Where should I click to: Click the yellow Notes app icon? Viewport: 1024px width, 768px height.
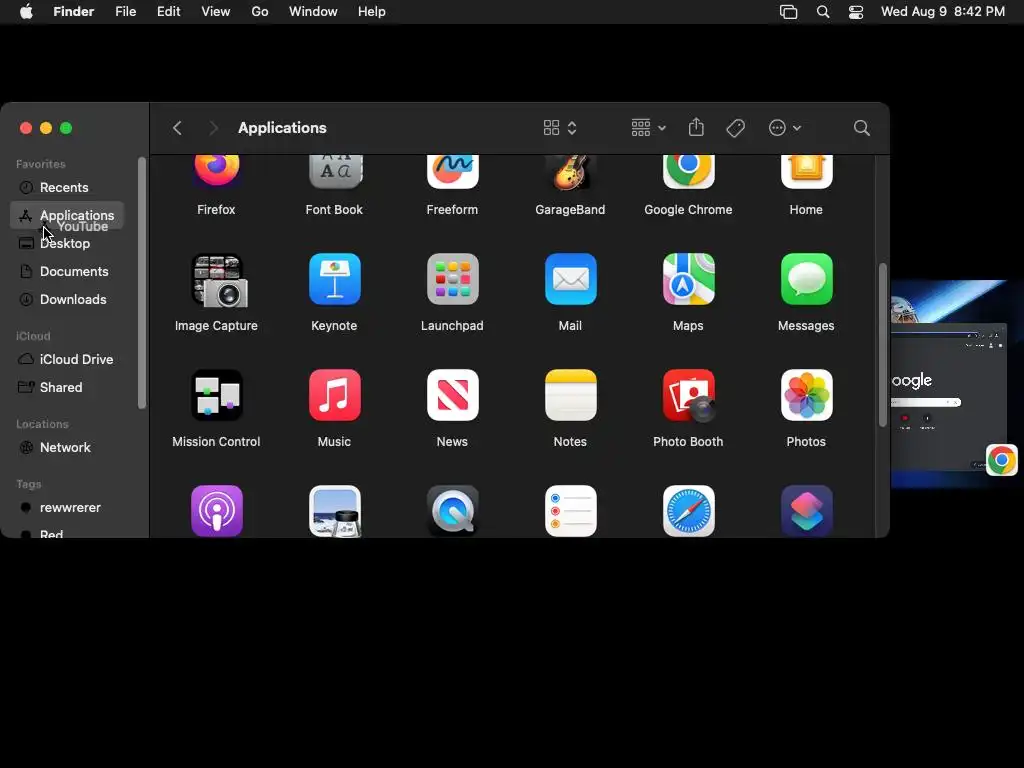click(x=570, y=395)
